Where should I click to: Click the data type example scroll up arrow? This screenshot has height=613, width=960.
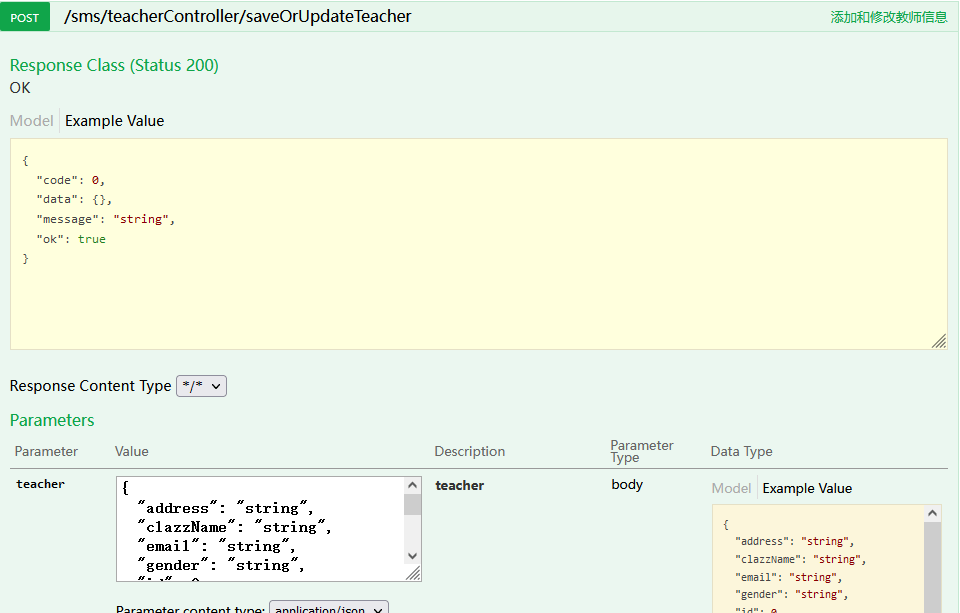[x=932, y=513]
